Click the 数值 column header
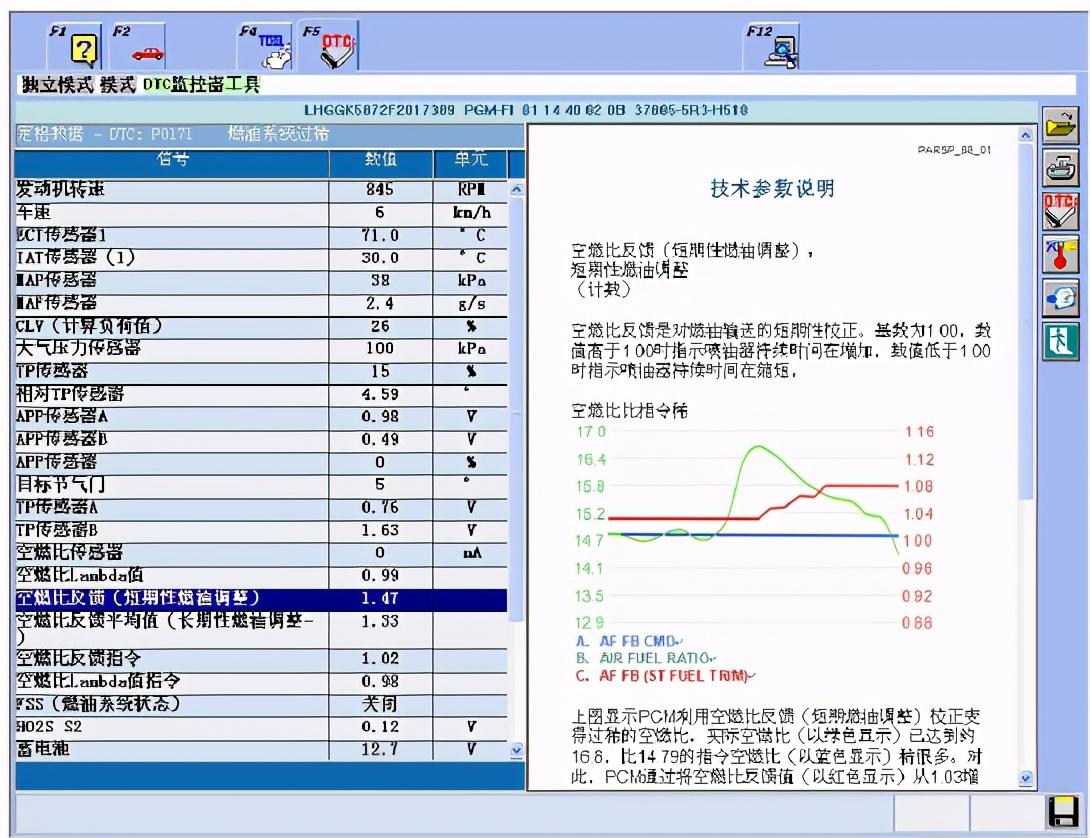1090x838 pixels. click(378, 161)
